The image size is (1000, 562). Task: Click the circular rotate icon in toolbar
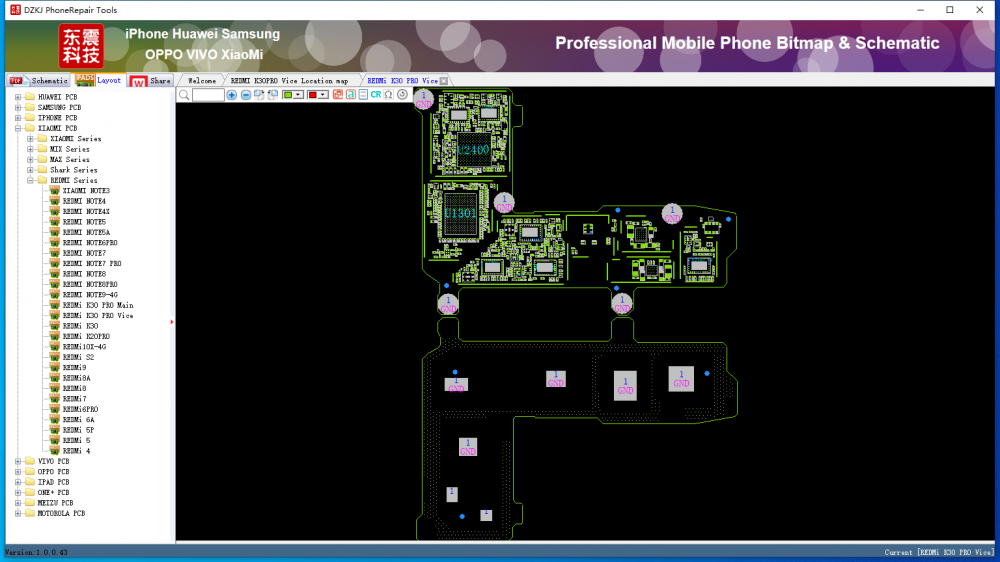(x=402, y=95)
